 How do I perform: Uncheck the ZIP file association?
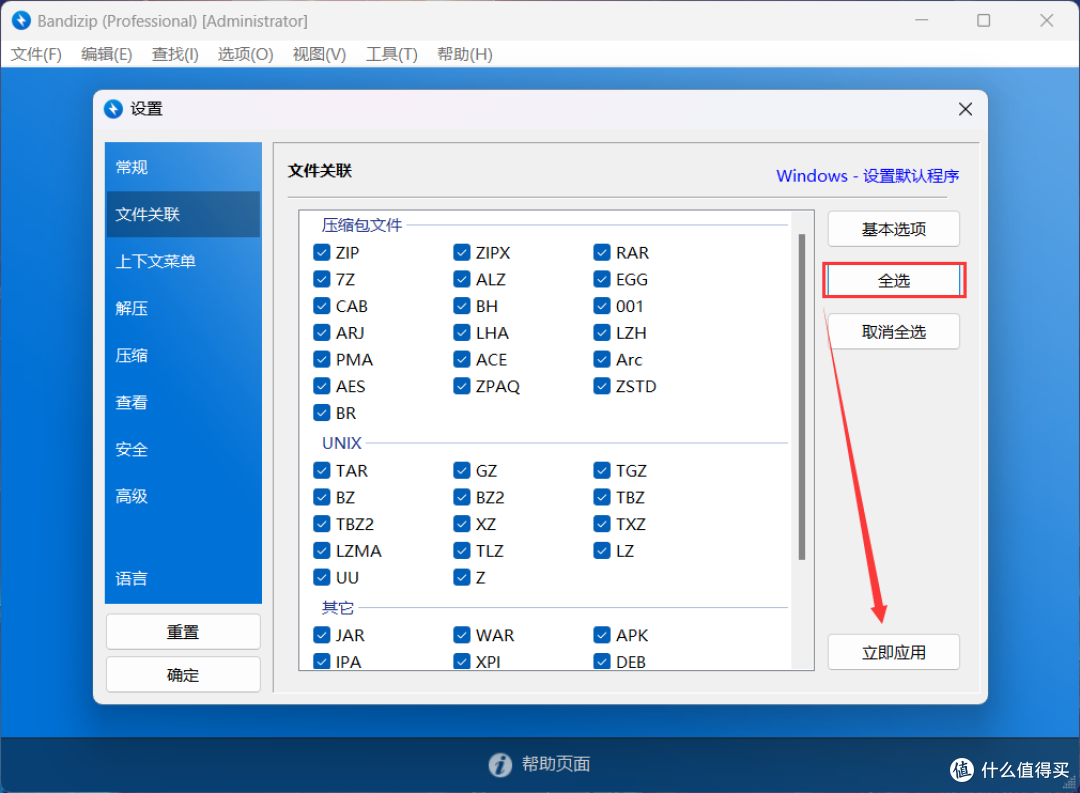tap(322, 252)
